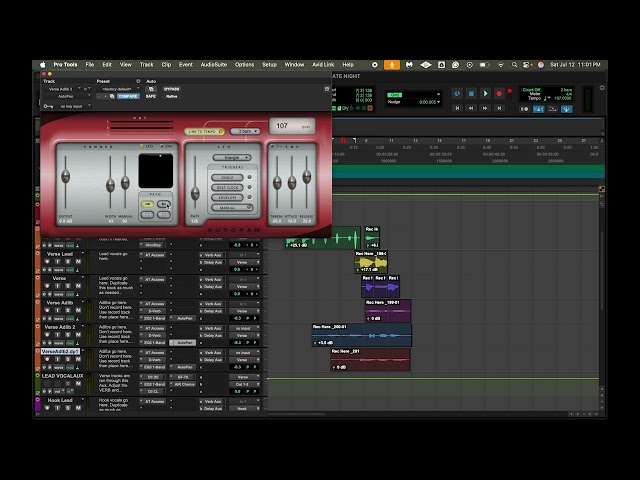Viewport: 640px width, 480px height.
Task: Click the key input key icon
Action: (x=48, y=106)
